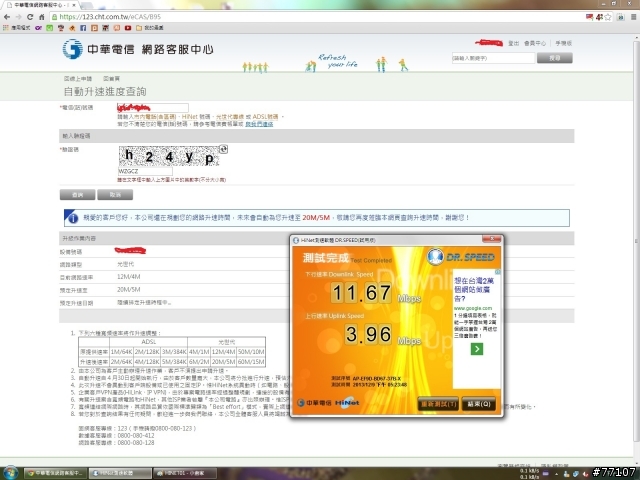Click the browser back arrow

7,17
